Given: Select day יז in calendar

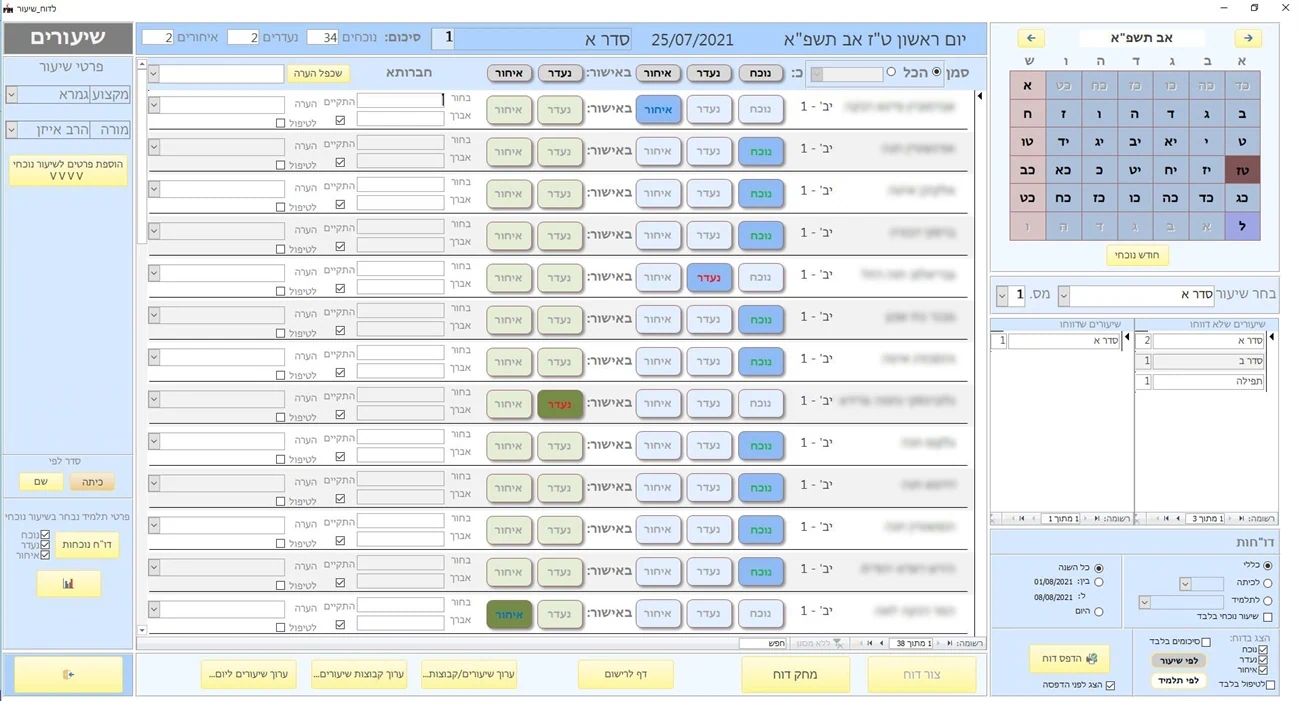Looking at the screenshot, I should pos(1207,170).
